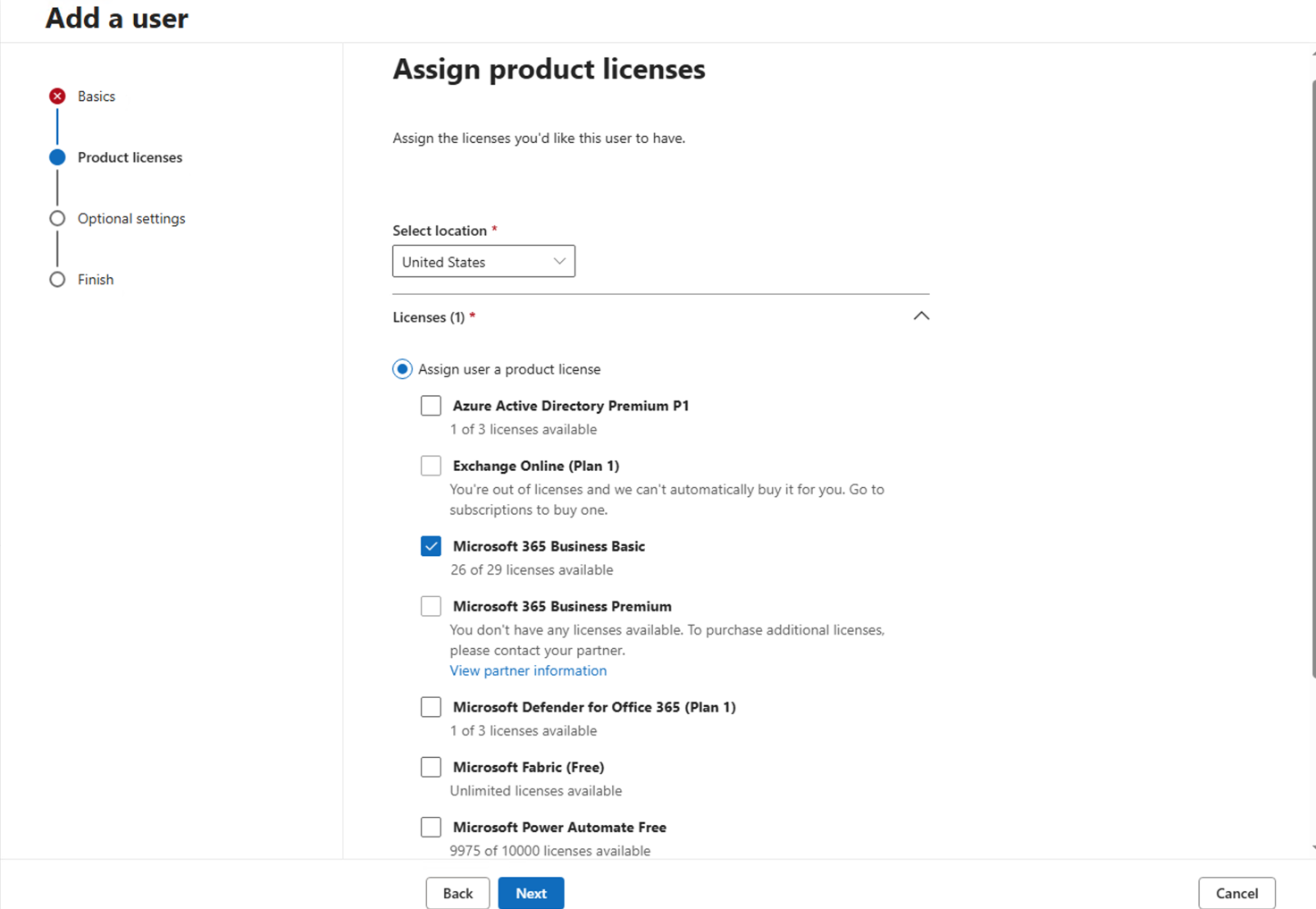The image size is (1316, 909).
Task: Click the vertical scrollbar thumb
Action: click(1312, 378)
